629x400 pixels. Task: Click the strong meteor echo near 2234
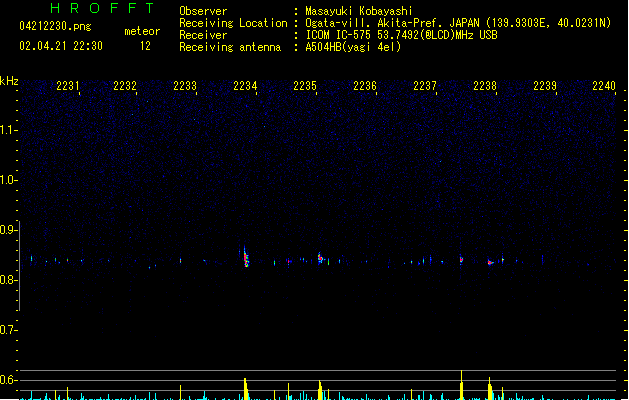(246, 257)
